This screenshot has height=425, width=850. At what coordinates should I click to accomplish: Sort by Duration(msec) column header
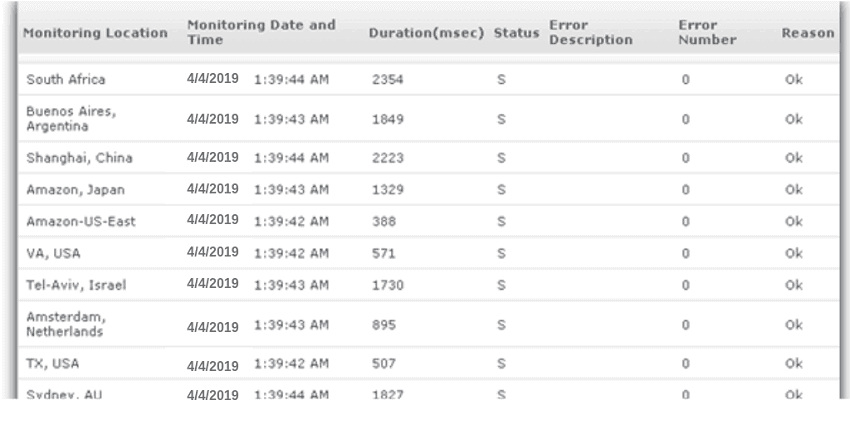(x=426, y=33)
